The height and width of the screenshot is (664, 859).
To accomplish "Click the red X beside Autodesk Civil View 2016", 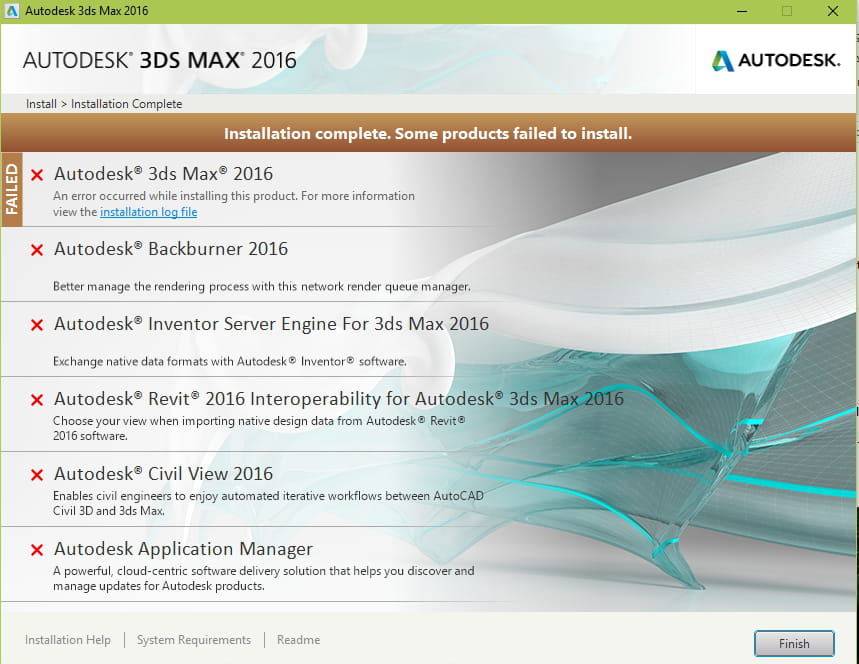I will (x=37, y=474).
